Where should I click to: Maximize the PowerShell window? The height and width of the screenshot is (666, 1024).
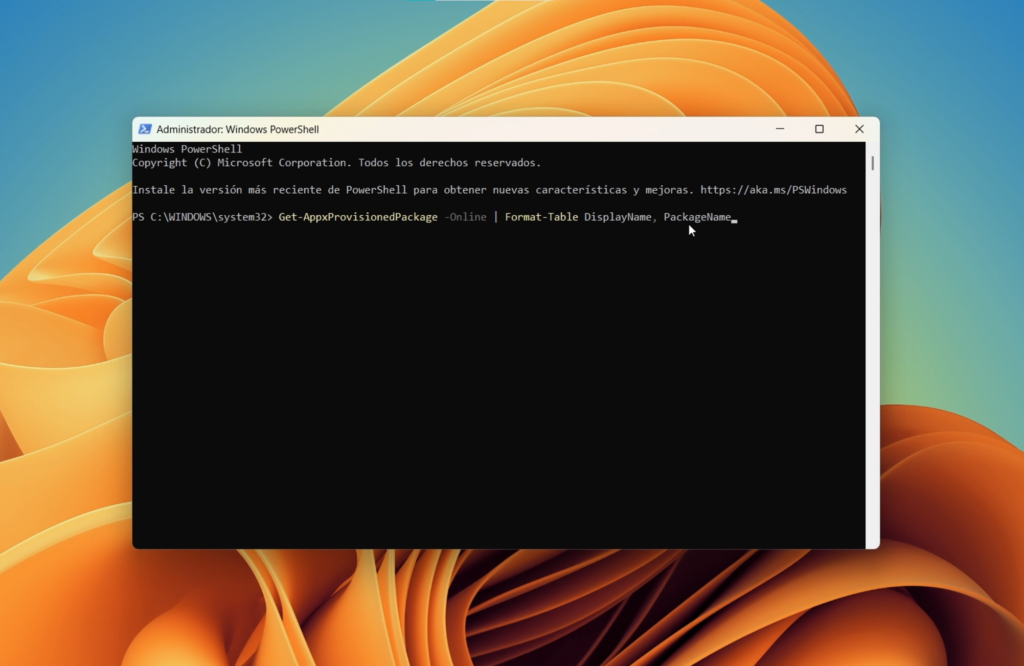pyautogui.click(x=819, y=129)
